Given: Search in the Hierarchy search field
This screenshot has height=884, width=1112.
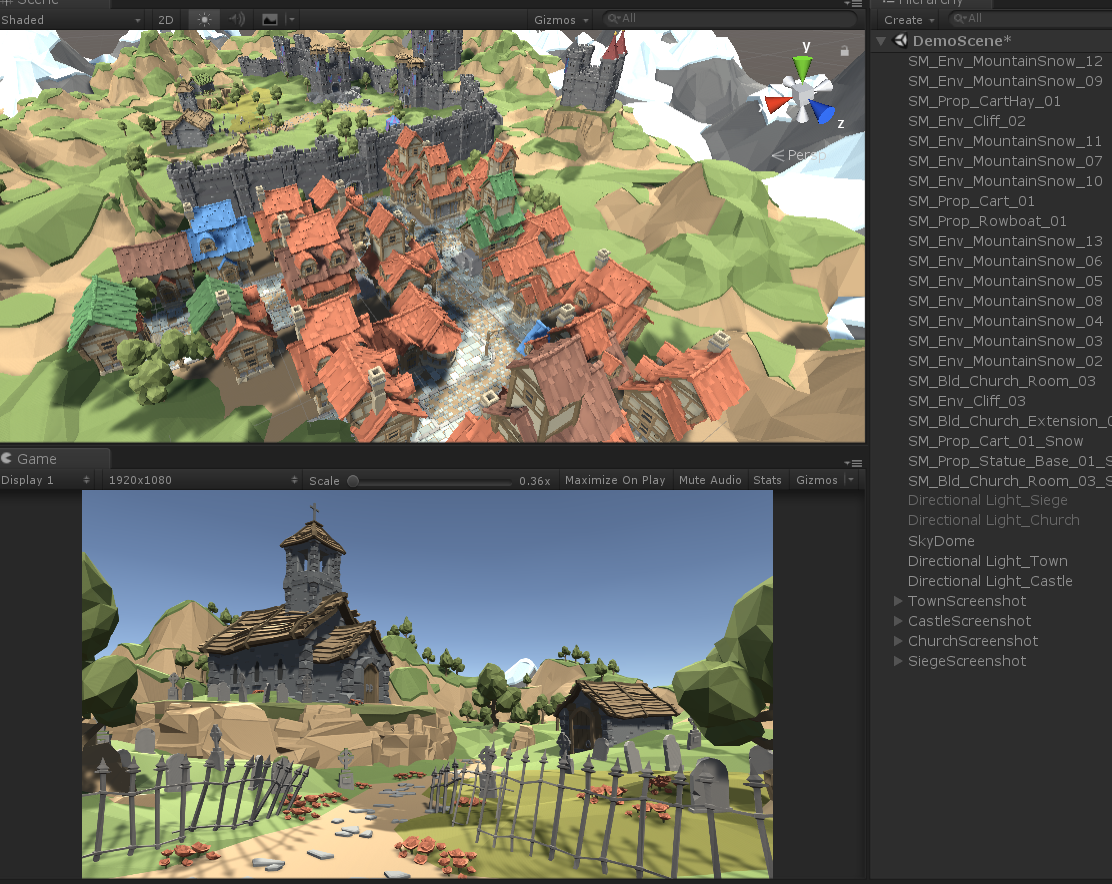Looking at the screenshot, I should [1030, 18].
